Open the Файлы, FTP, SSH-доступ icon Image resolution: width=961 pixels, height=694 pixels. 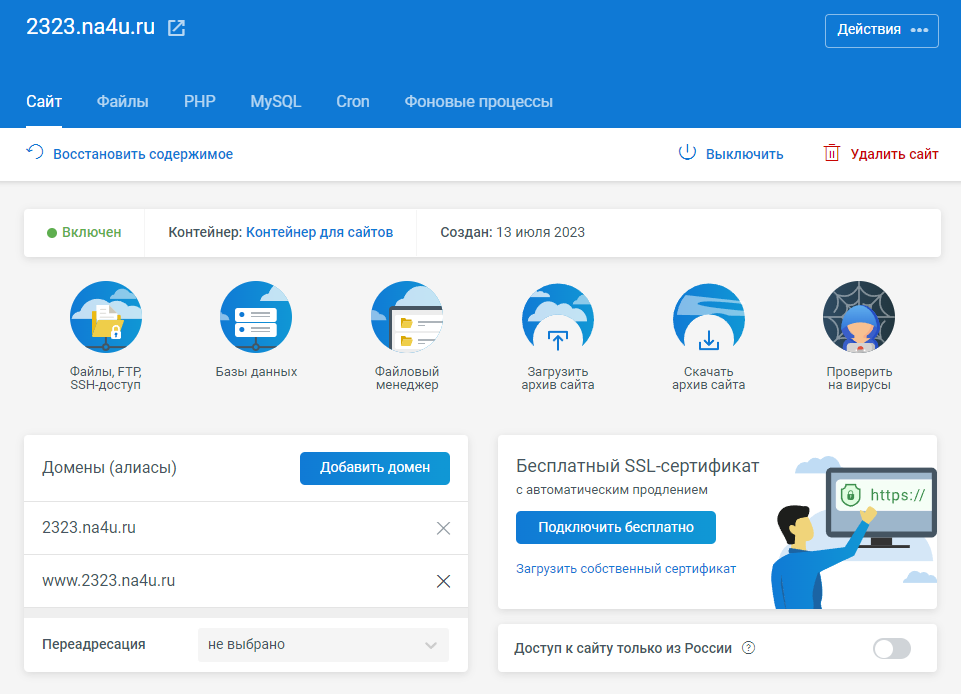[106, 317]
